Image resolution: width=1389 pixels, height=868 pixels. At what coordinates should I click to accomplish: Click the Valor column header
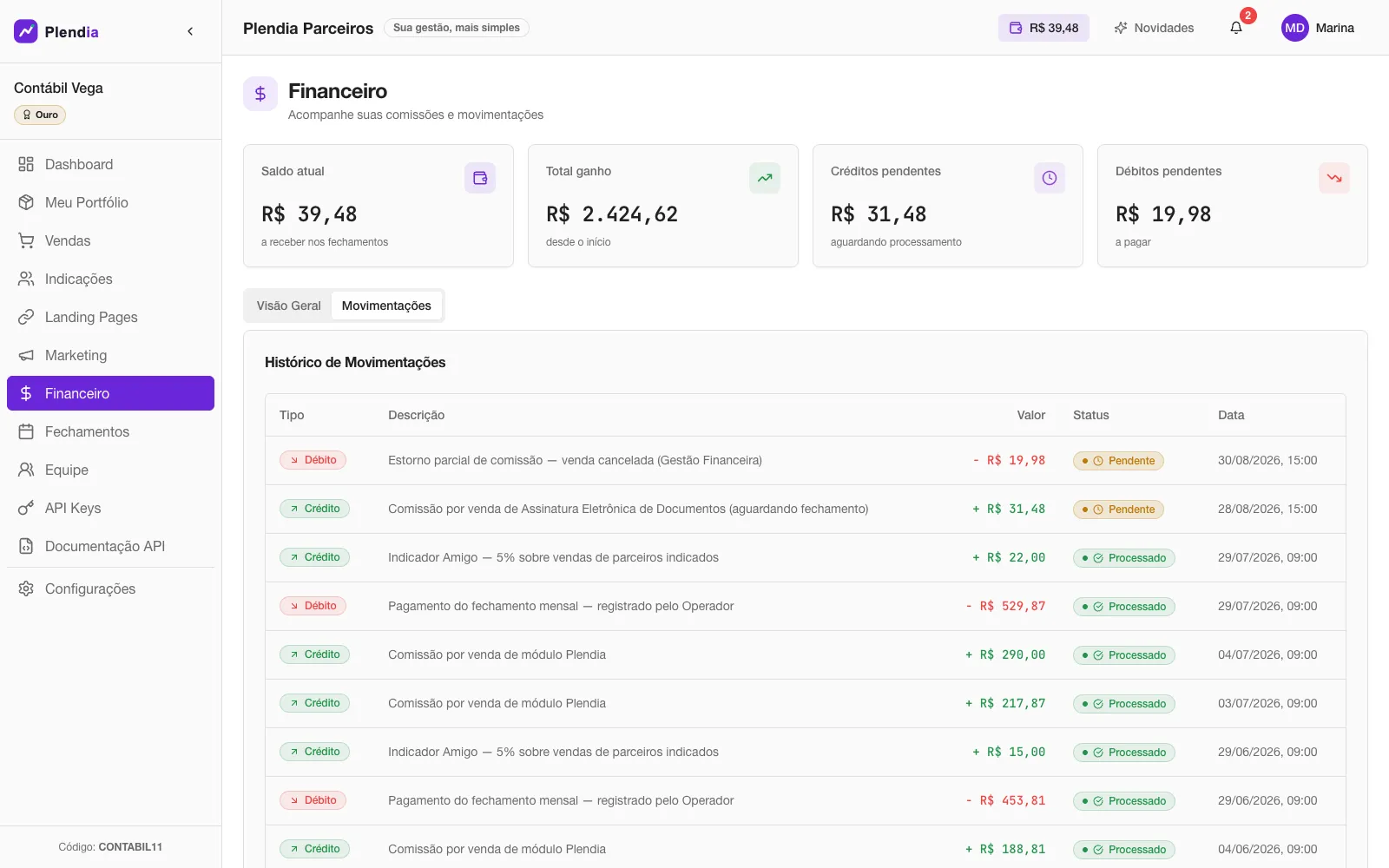(x=1031, y=415)
